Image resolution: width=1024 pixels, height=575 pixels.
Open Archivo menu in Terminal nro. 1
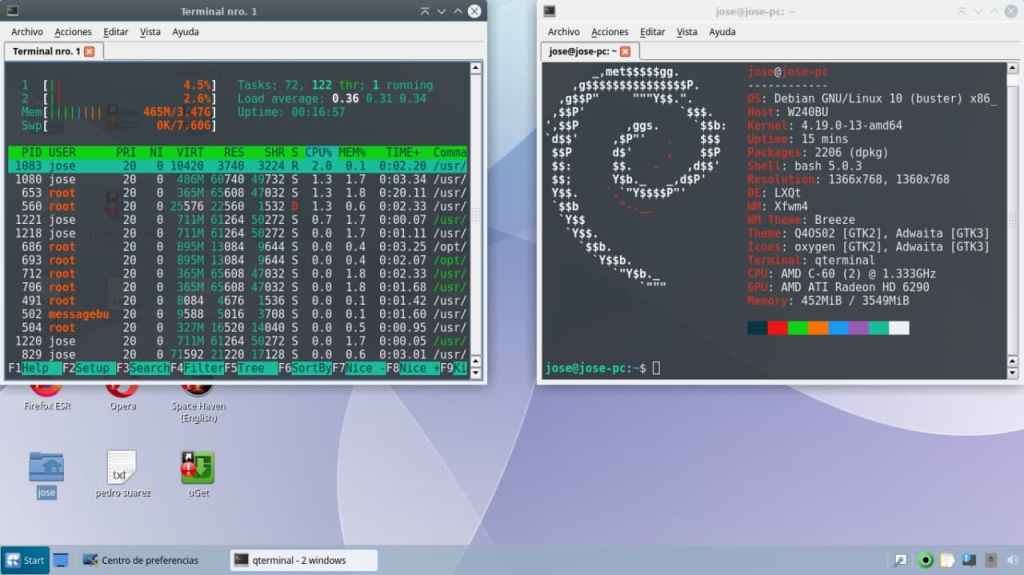pyautogui.click(x=27, y=32)
